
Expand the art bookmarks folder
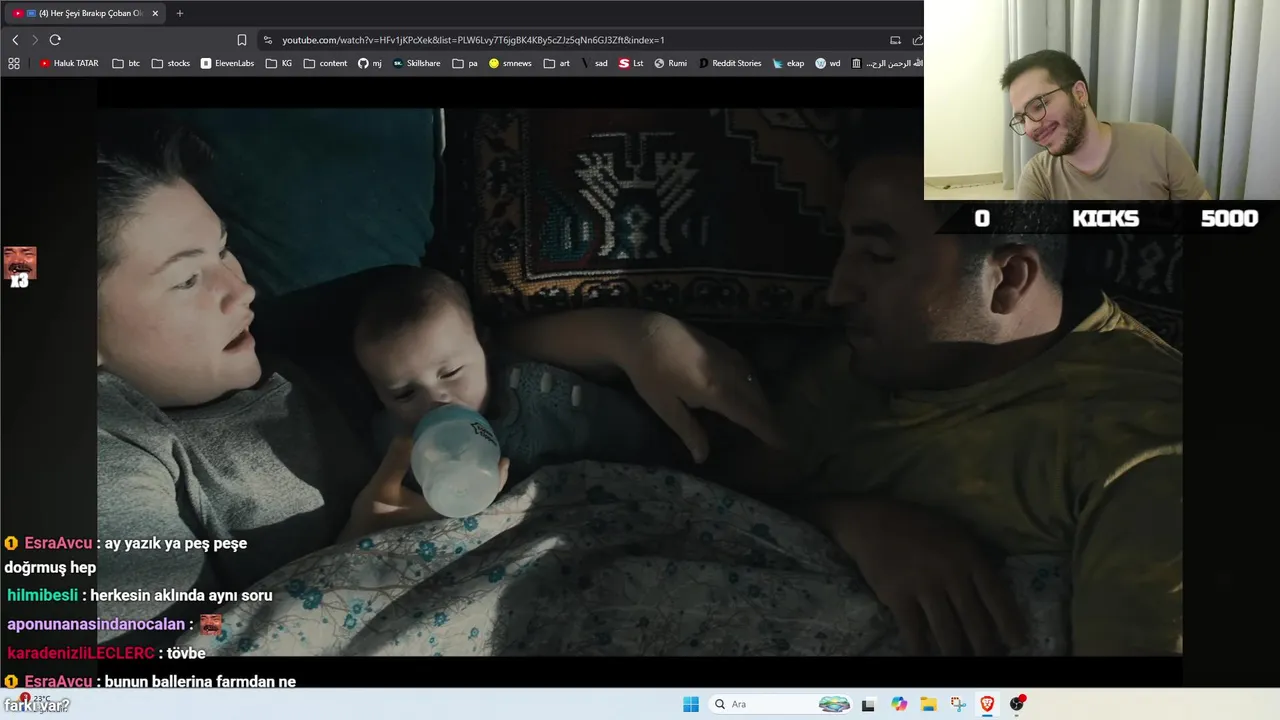tap(557, 63)
